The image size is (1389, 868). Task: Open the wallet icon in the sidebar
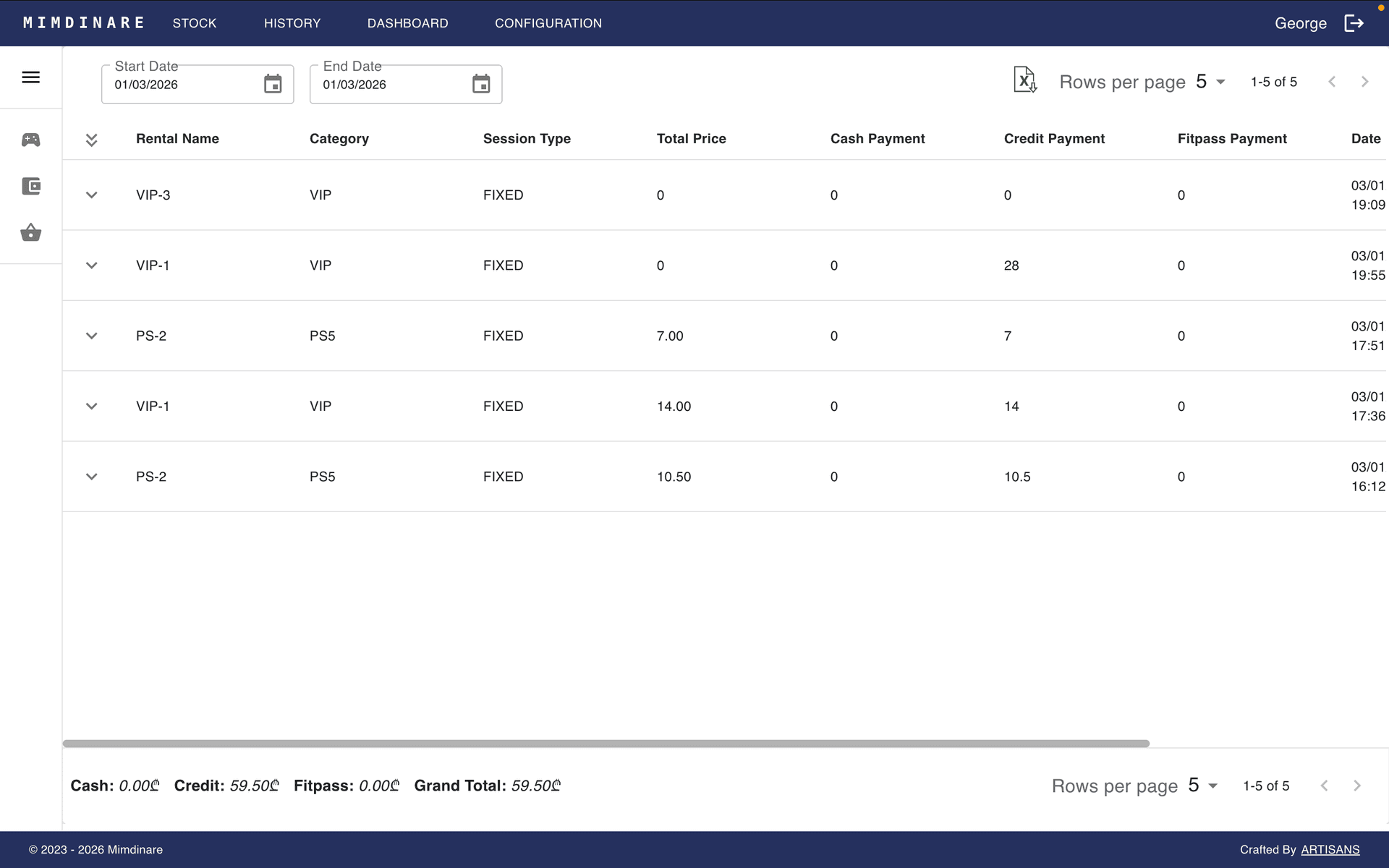click(x=30, y=186)
